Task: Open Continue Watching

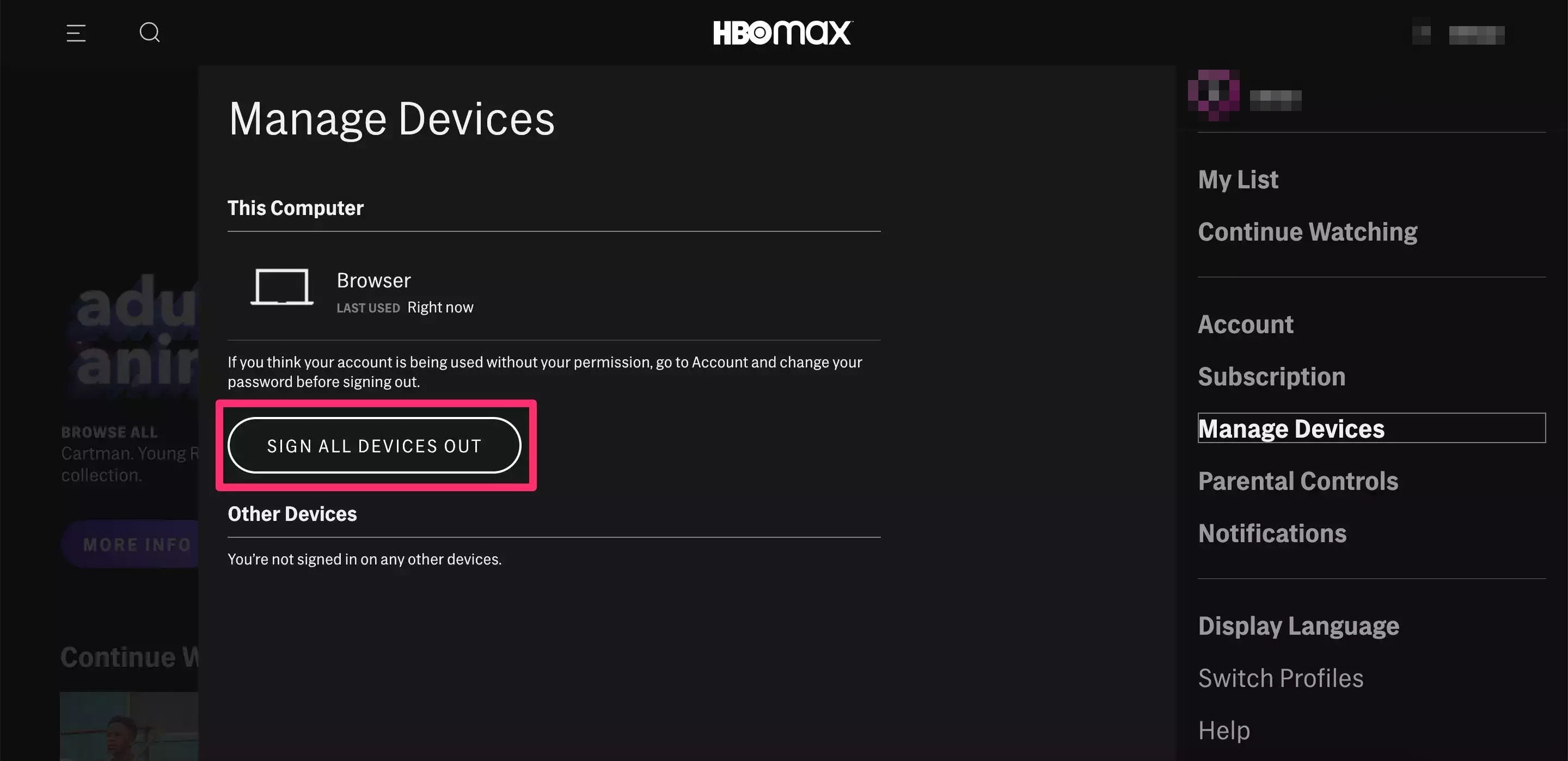Action: coord(1307,231)
